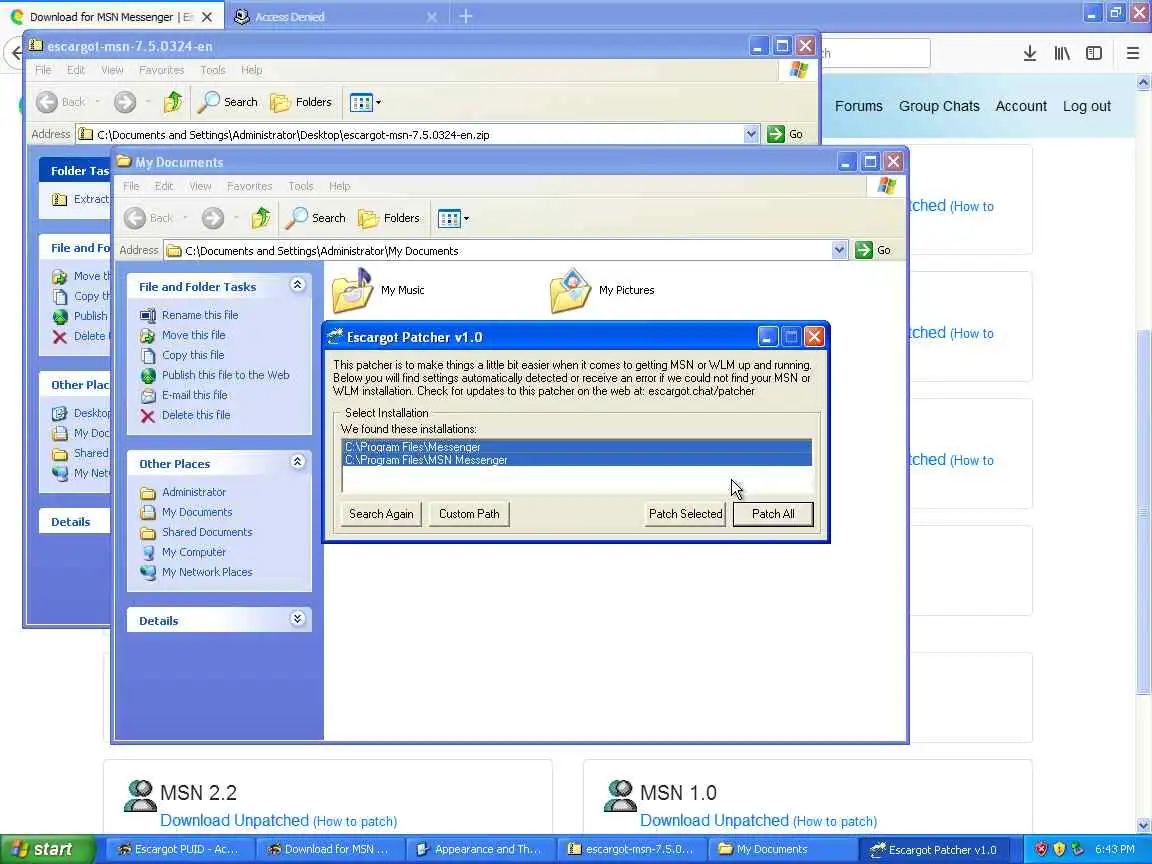Click Go button in escargot-msn window
The height and width of the screenshot is (864, 1152).
[785, 134]
